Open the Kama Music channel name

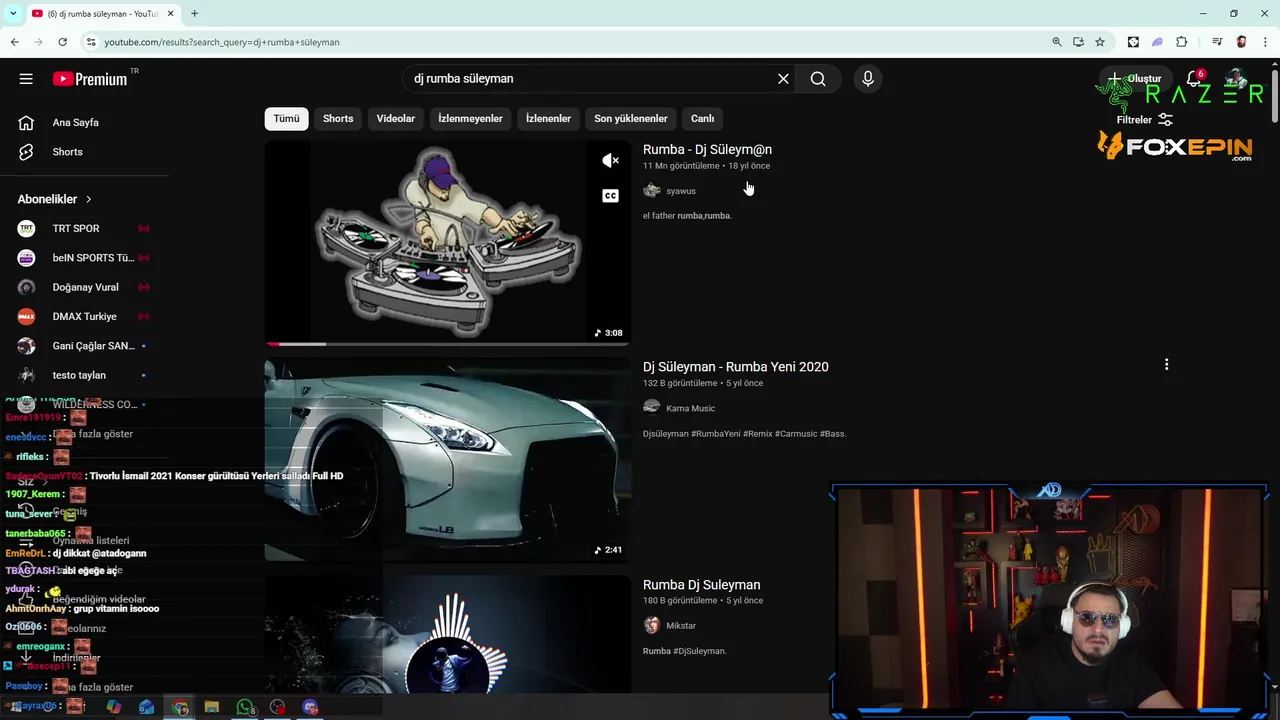coord(691,408)
